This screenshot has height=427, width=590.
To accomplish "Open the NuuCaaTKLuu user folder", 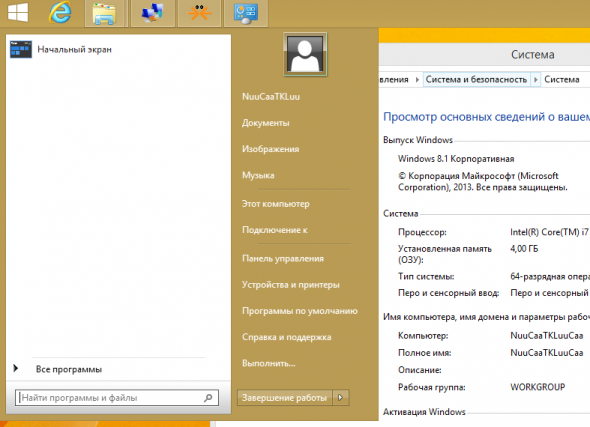I will 271,97.
